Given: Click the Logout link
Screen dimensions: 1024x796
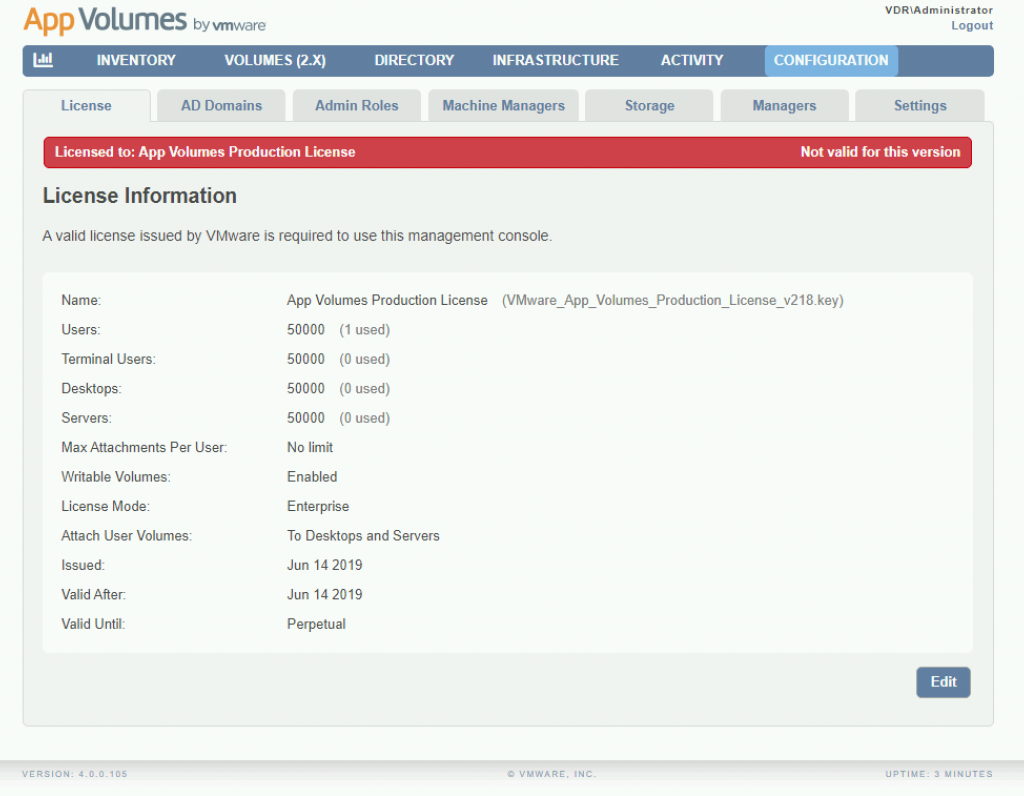Looking at the screenshot, I should [x=971, y=25].
